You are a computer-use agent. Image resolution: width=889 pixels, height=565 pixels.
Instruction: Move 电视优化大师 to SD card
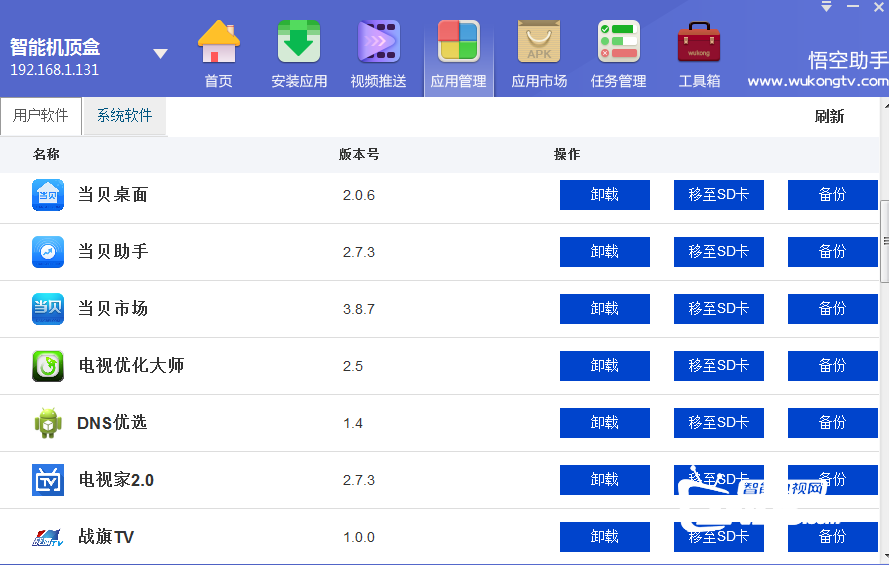[x=718, y=366]
